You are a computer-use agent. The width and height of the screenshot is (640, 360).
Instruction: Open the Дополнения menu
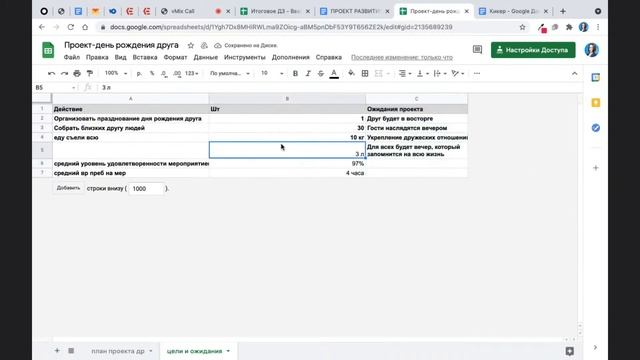pyautogui.click(x=291, y=58)
